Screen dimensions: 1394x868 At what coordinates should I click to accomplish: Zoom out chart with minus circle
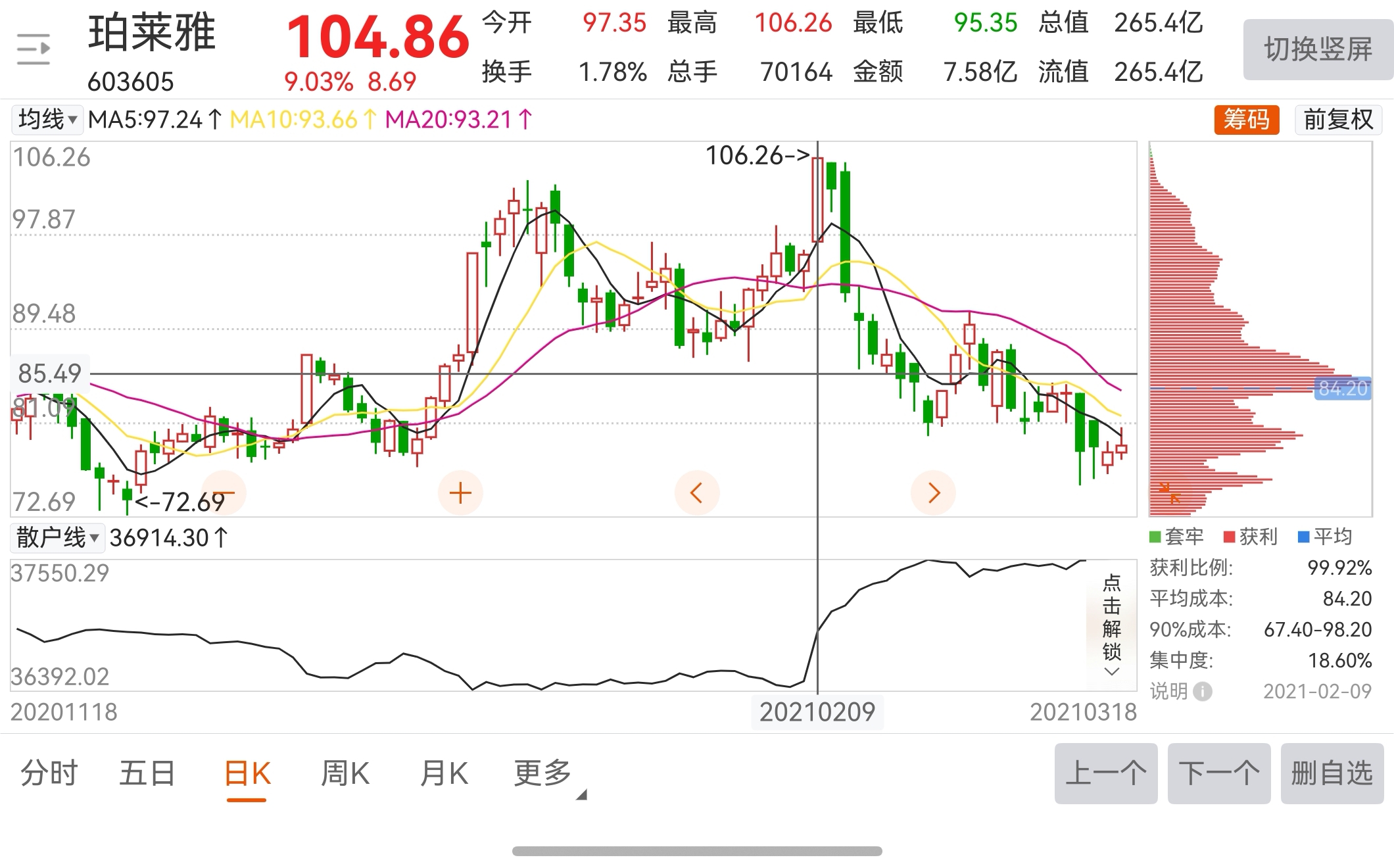pyautogui.click(x=224, y=493)
